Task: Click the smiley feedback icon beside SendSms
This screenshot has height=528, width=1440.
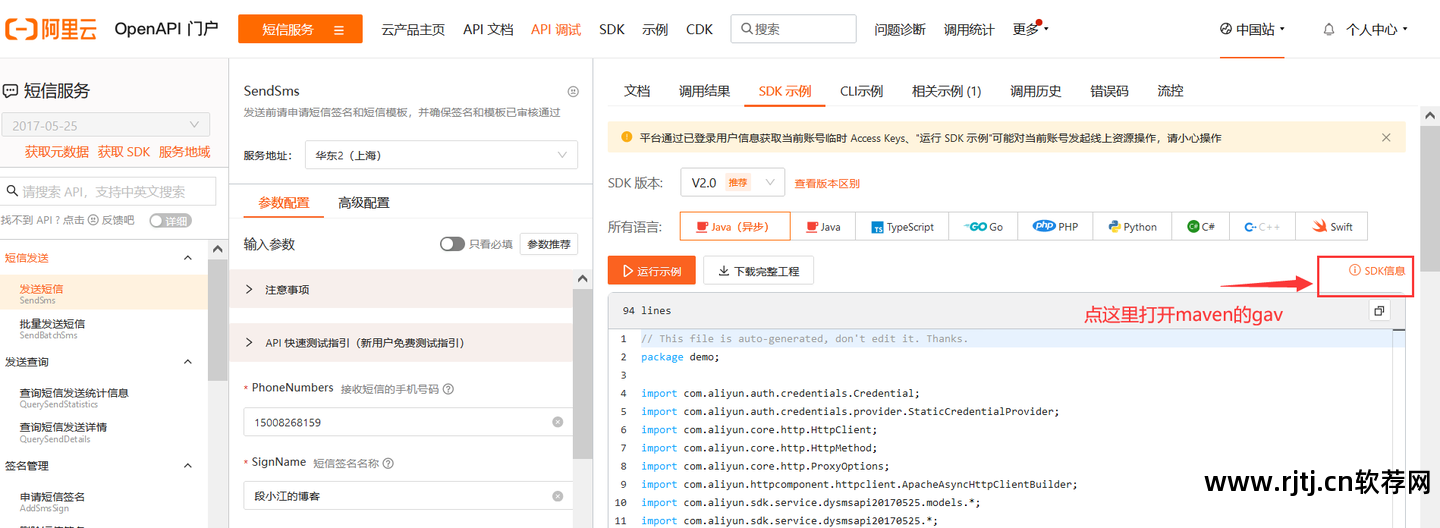Action: point(573,91)
